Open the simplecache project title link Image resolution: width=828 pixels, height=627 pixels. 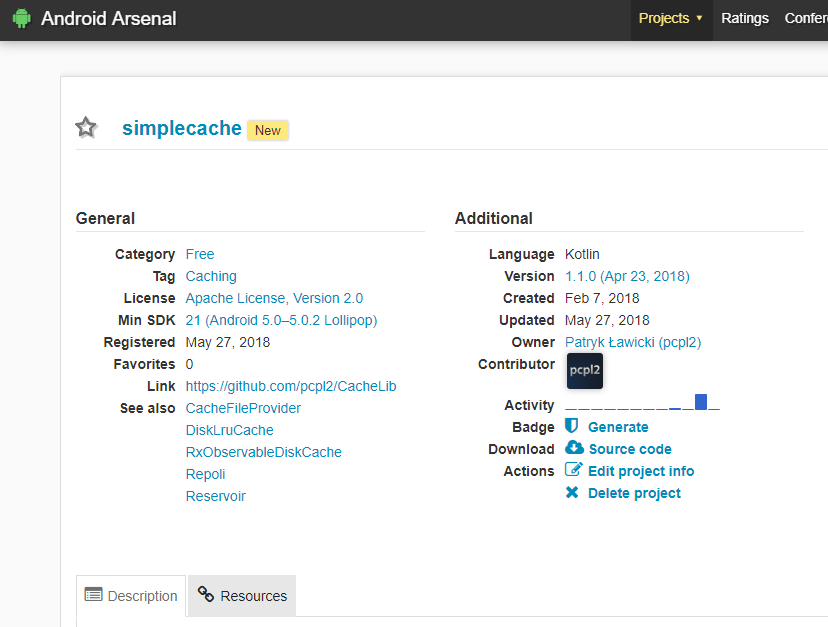tap(181, 128)
